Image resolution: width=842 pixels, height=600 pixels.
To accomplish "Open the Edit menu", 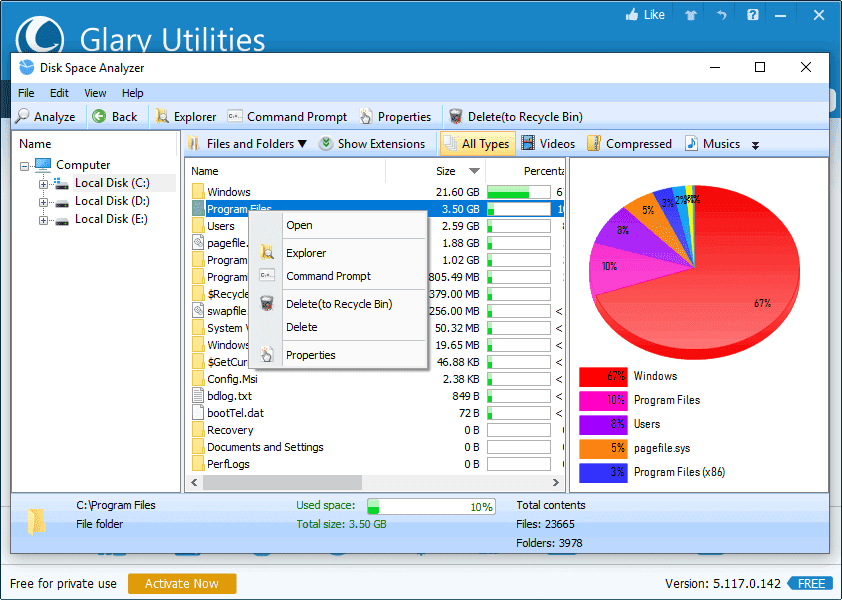I will pyautogui.click(x=59, y=93).
